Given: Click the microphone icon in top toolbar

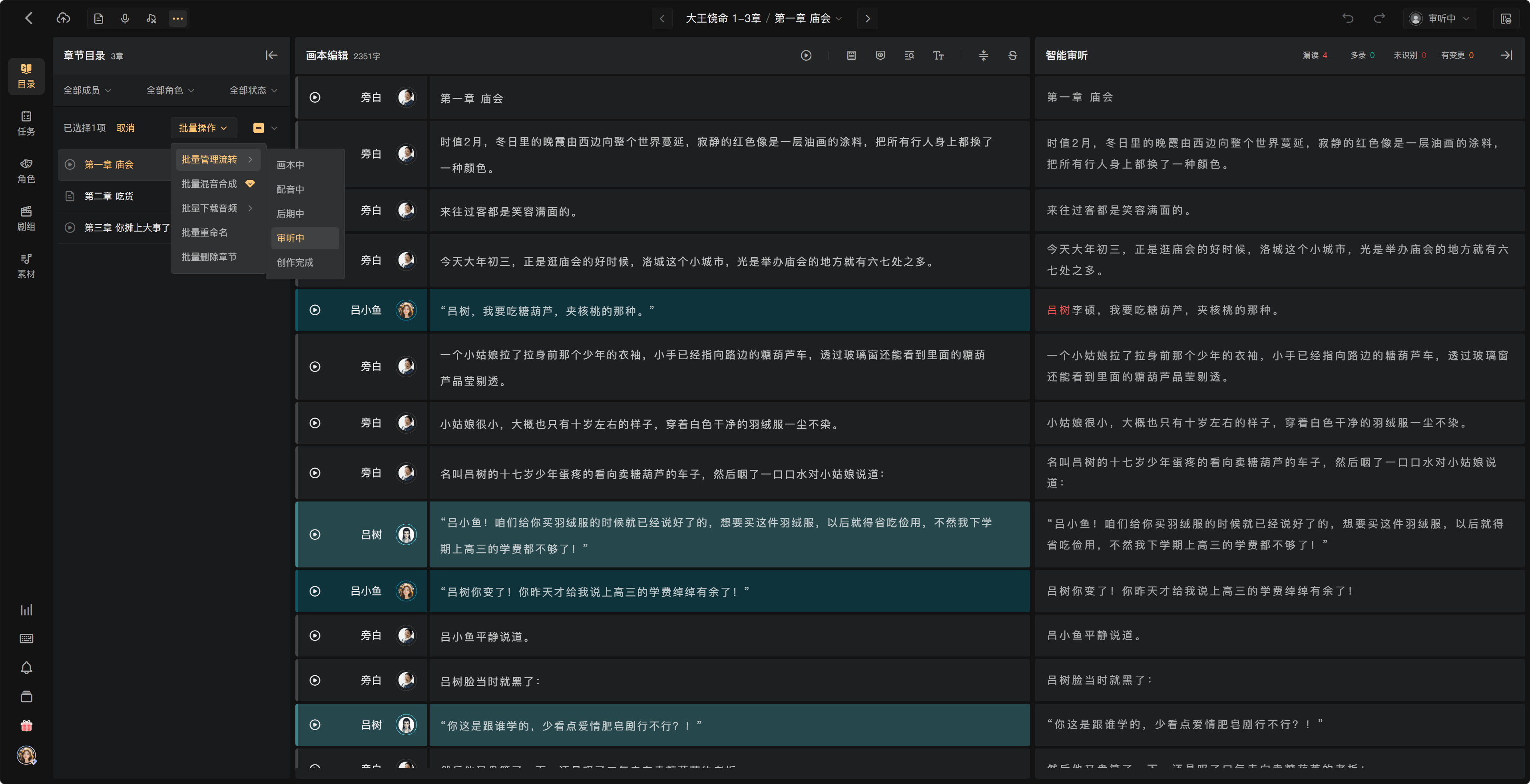Looking at the screenshot, I should click(125, 18).
